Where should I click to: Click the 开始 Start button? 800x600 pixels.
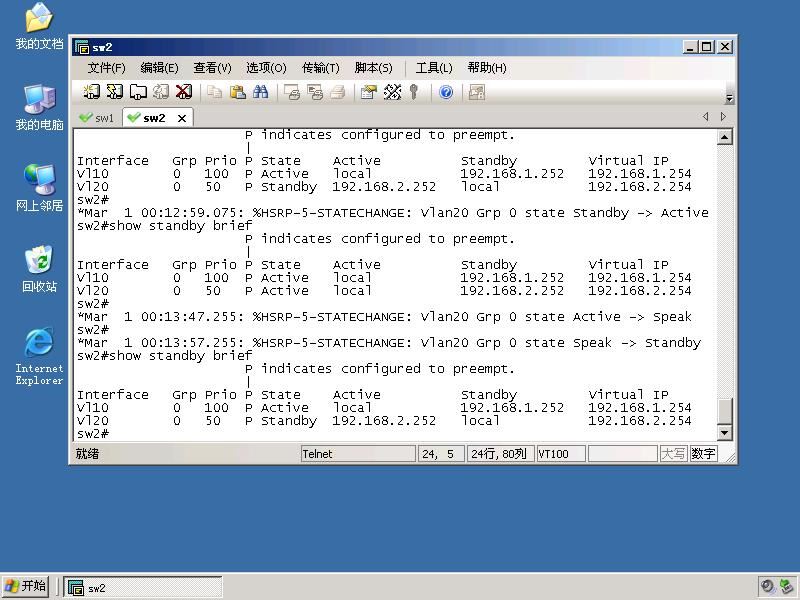coord(26,586)
